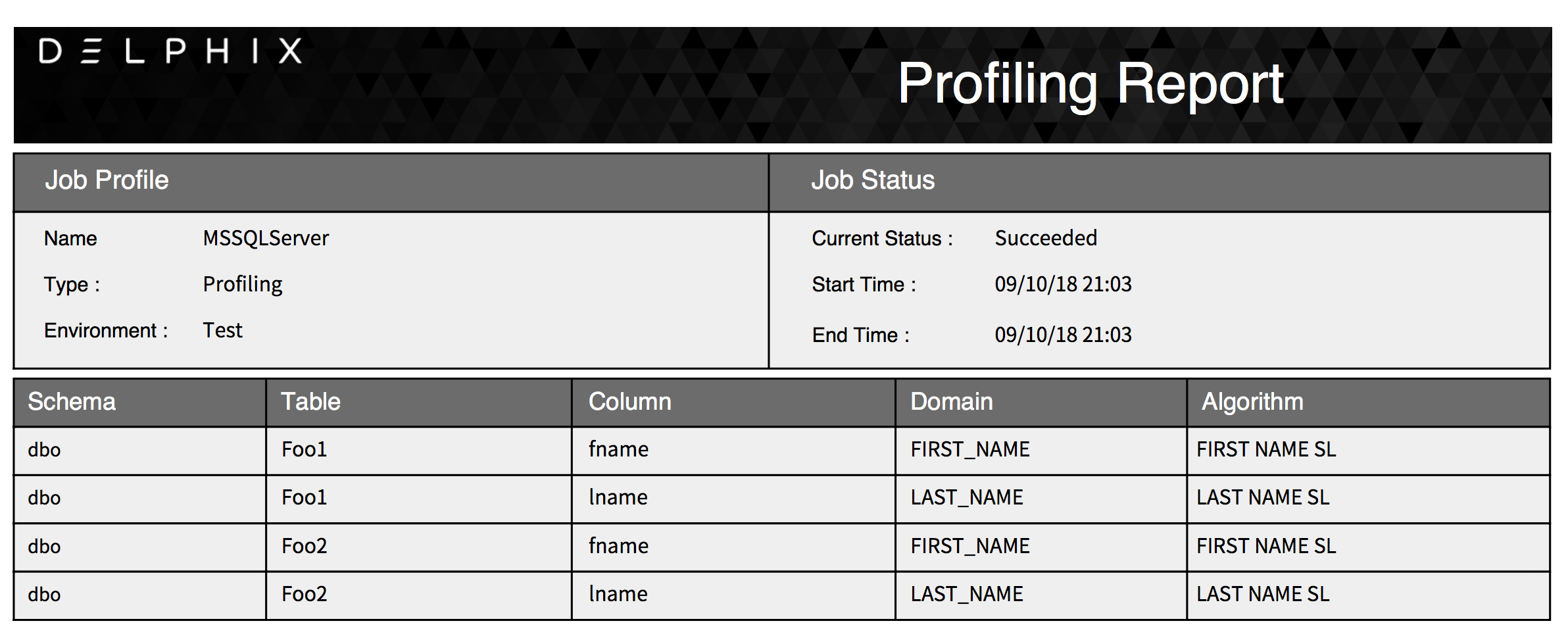Click the Succeeded status value
The height and width of the screenshot is (638, 1568).
1046,238
